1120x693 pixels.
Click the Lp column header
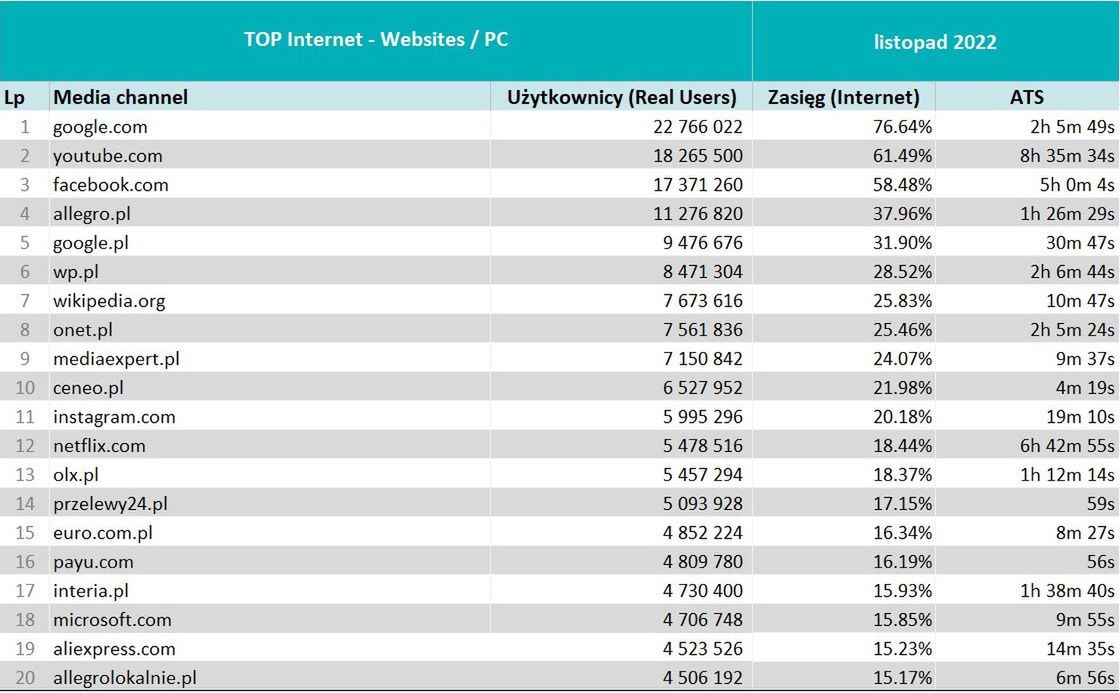click(x=14, y=97)
